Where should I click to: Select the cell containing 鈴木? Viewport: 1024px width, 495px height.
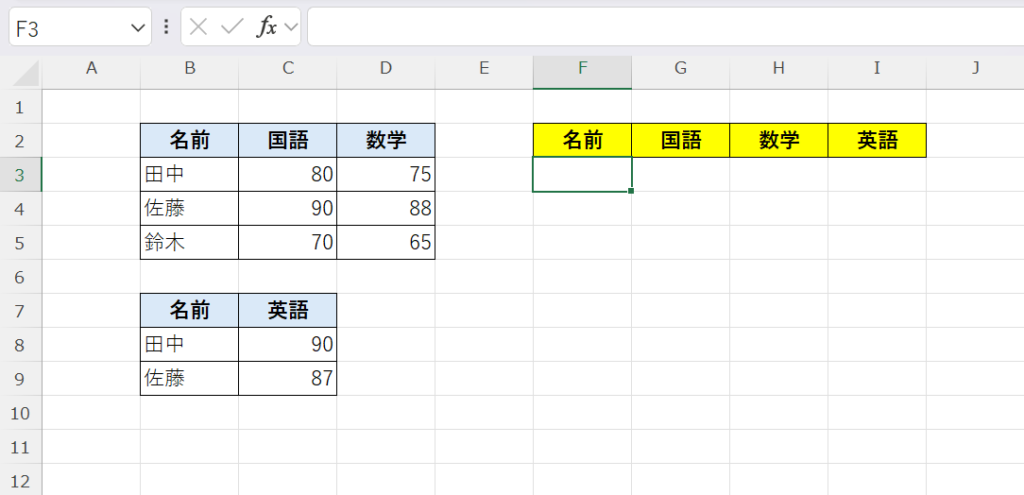point(190,243)
